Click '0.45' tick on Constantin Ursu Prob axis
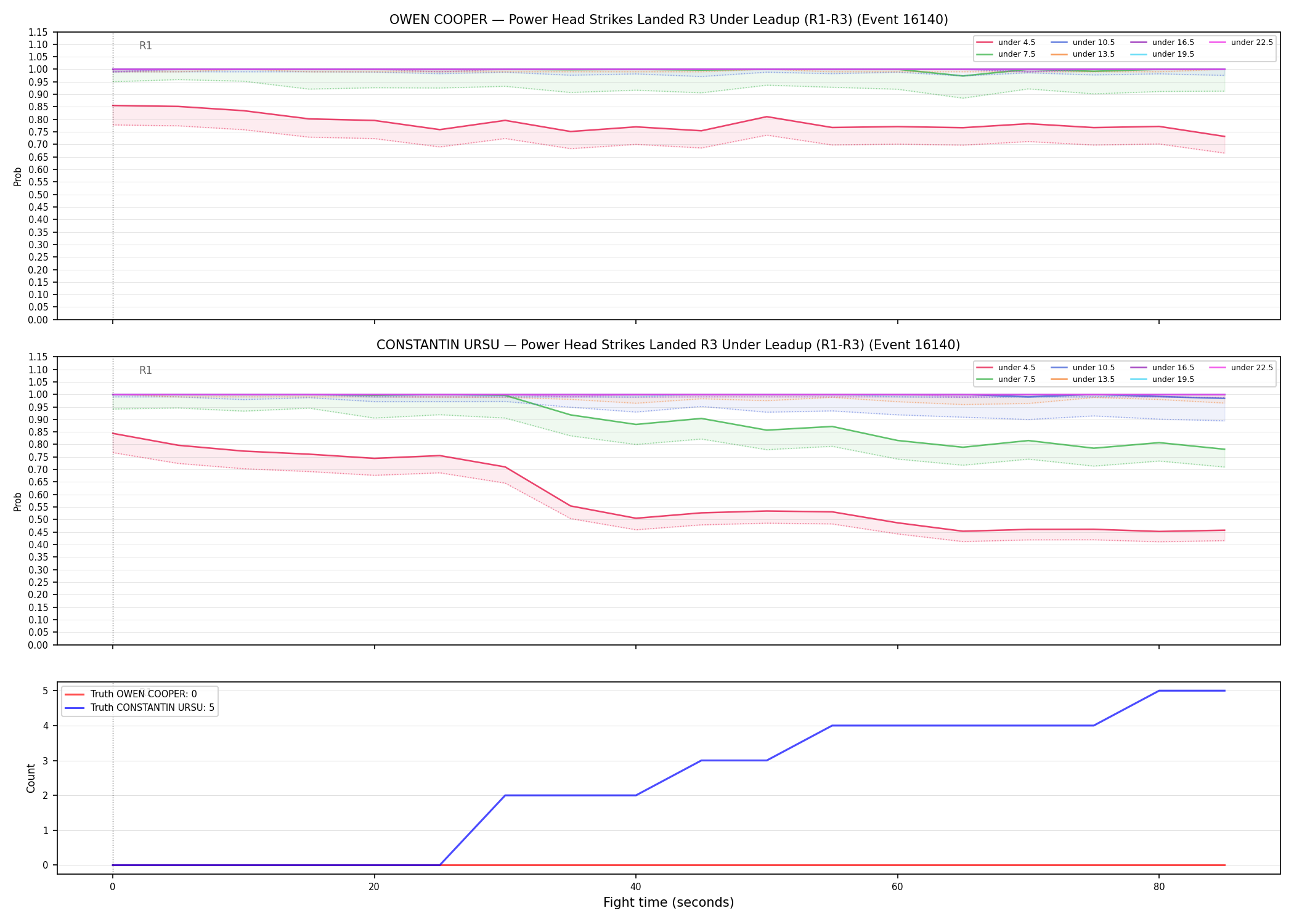1294x924 pixels. coord(38,532)
